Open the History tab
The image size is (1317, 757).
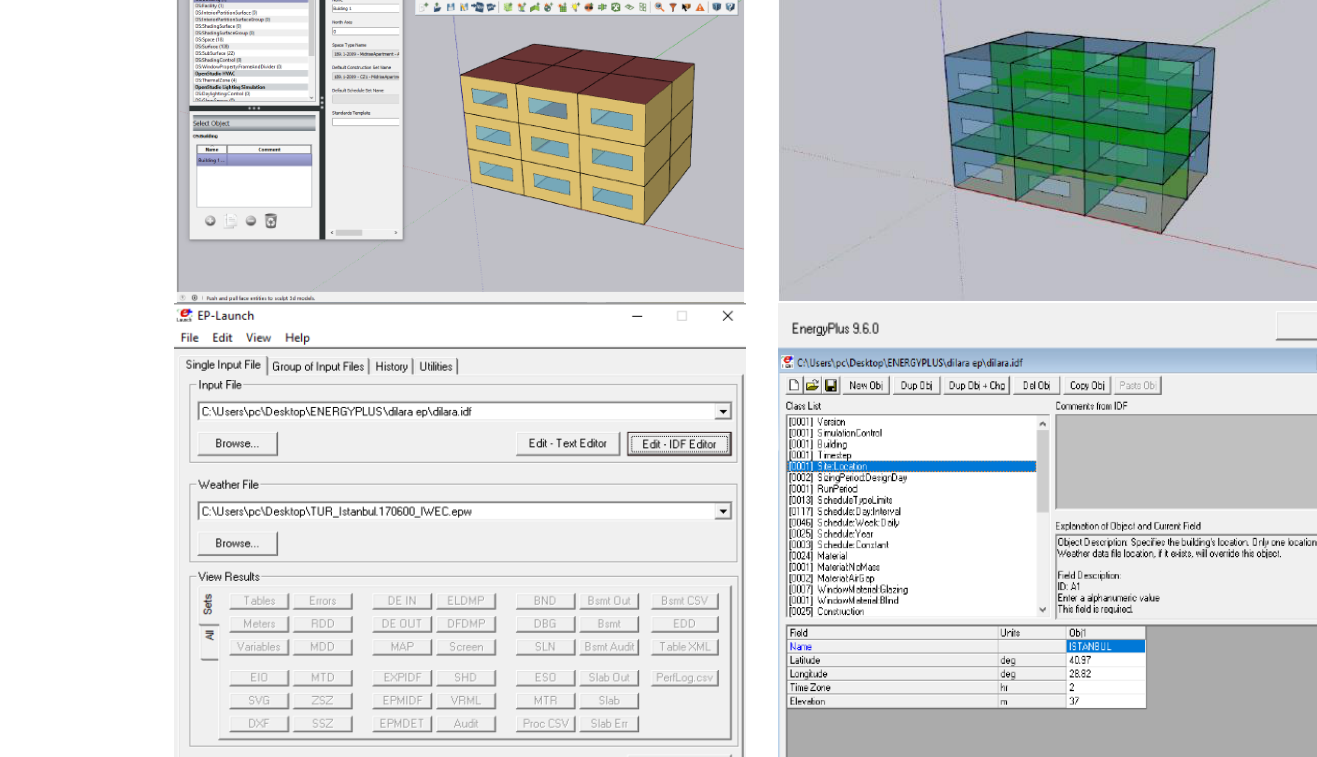coord(391,366)
